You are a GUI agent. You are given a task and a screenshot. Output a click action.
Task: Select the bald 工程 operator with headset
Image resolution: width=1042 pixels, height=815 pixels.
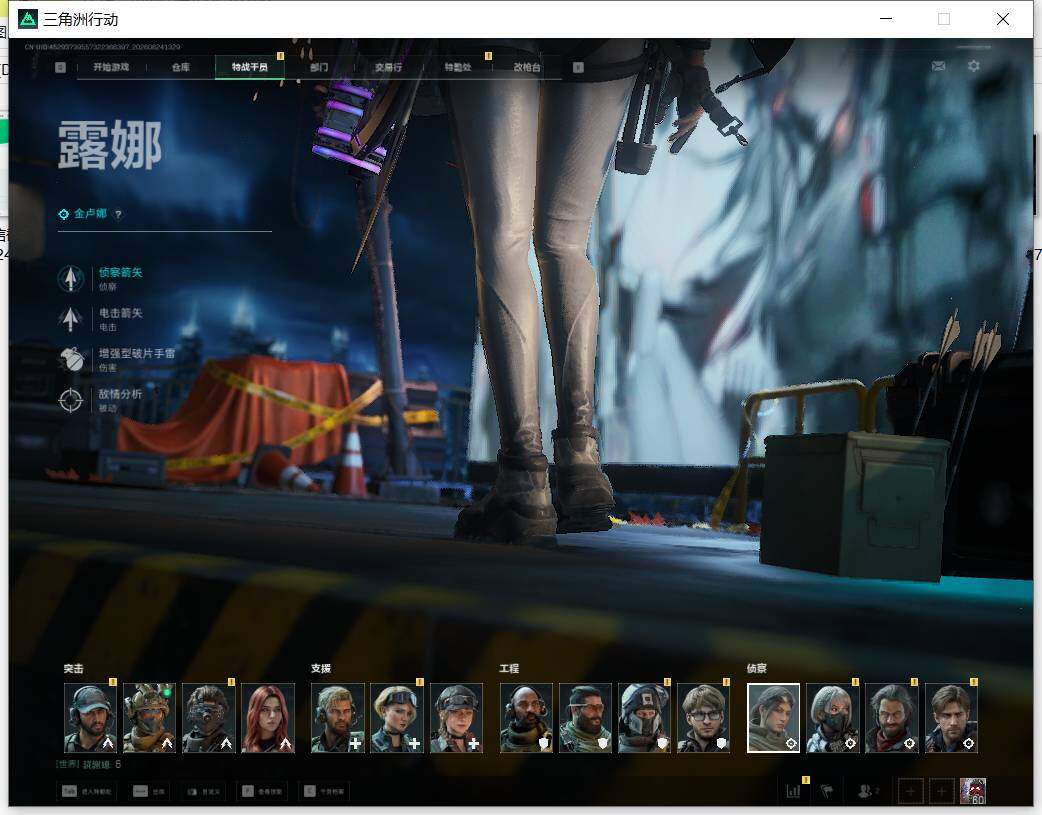tap(526, 718)
